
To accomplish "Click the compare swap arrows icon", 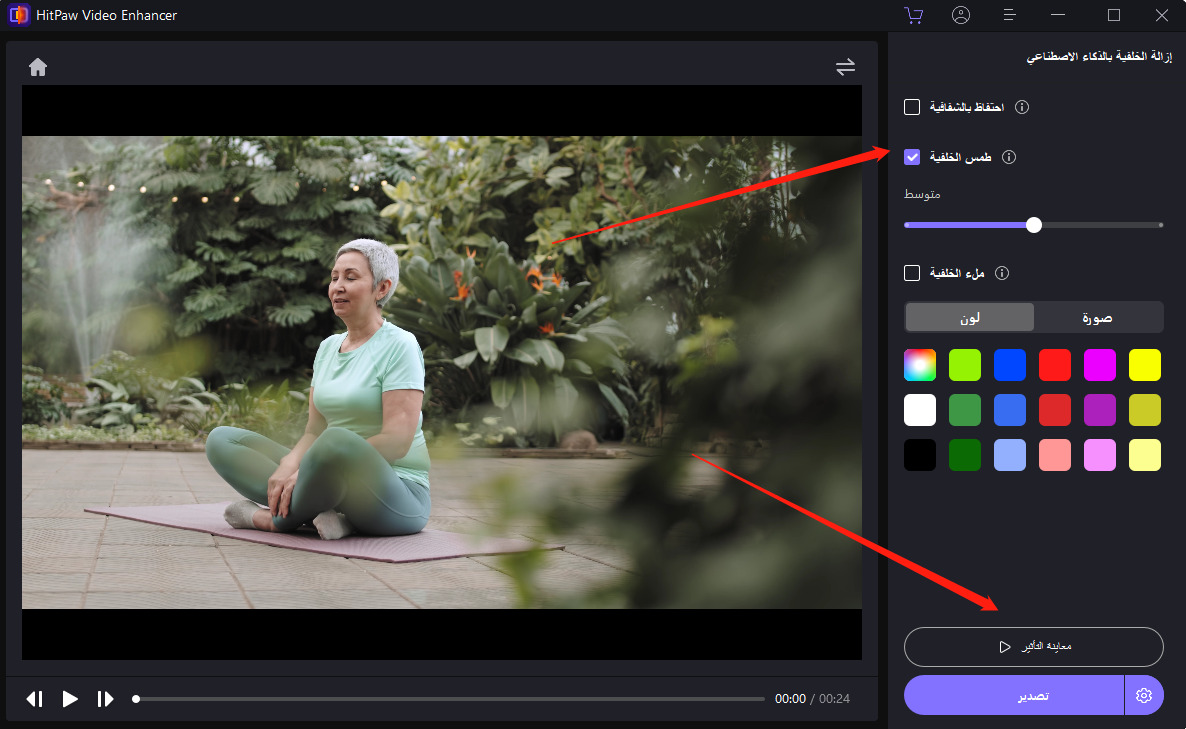I will (x=845, y=67).
